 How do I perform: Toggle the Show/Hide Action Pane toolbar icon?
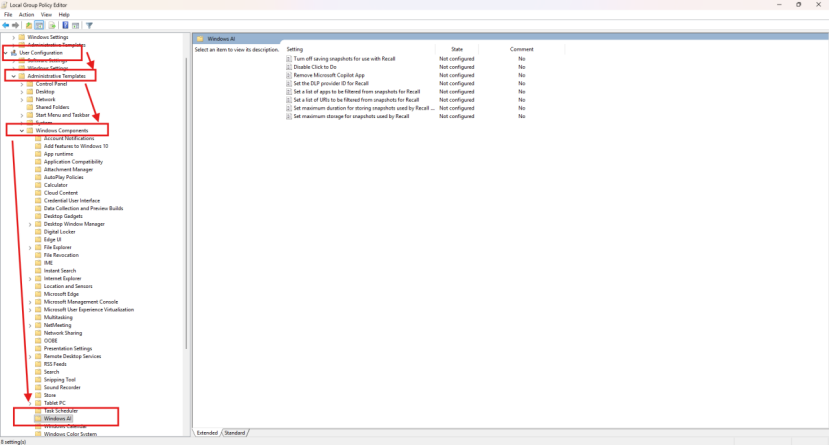[76, 25]
